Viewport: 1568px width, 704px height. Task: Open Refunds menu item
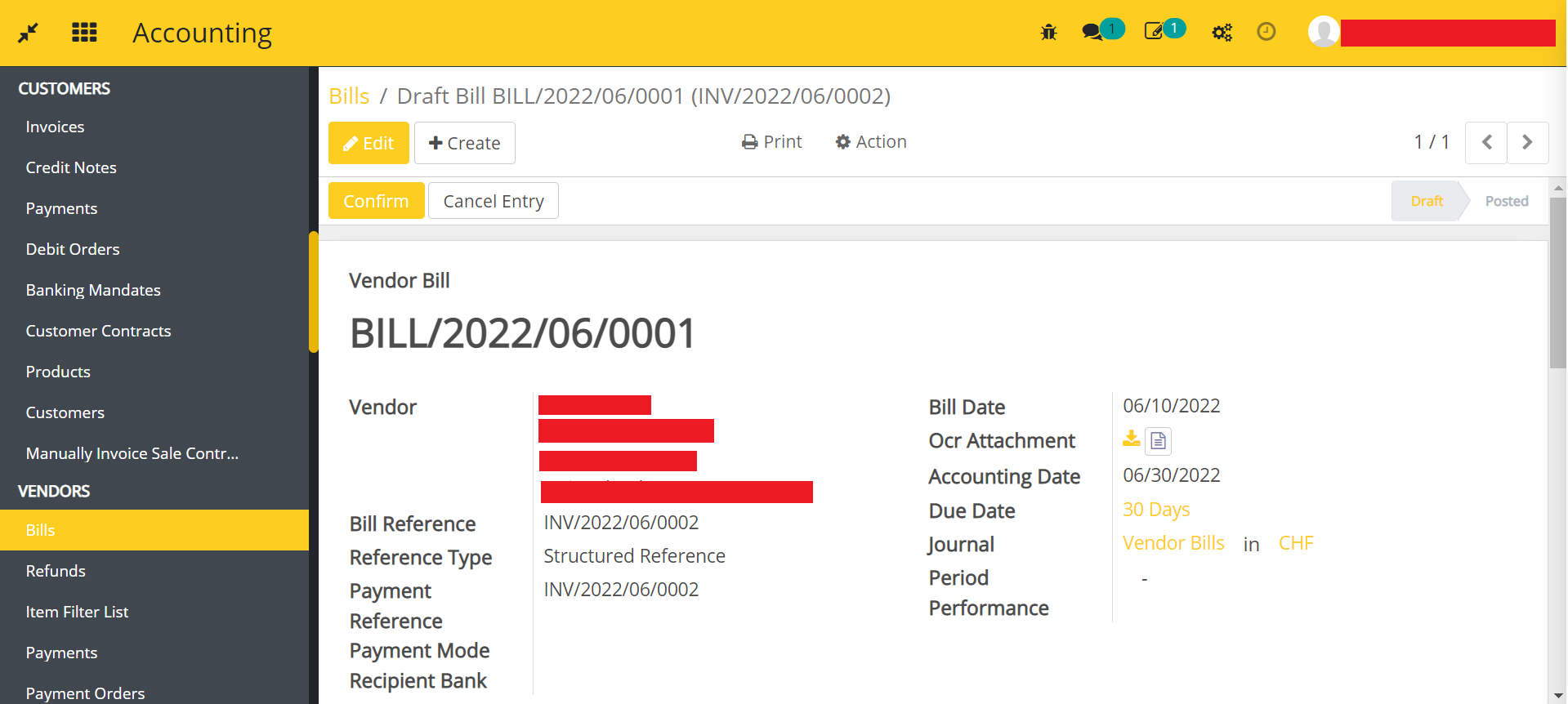tap(56, 571)
